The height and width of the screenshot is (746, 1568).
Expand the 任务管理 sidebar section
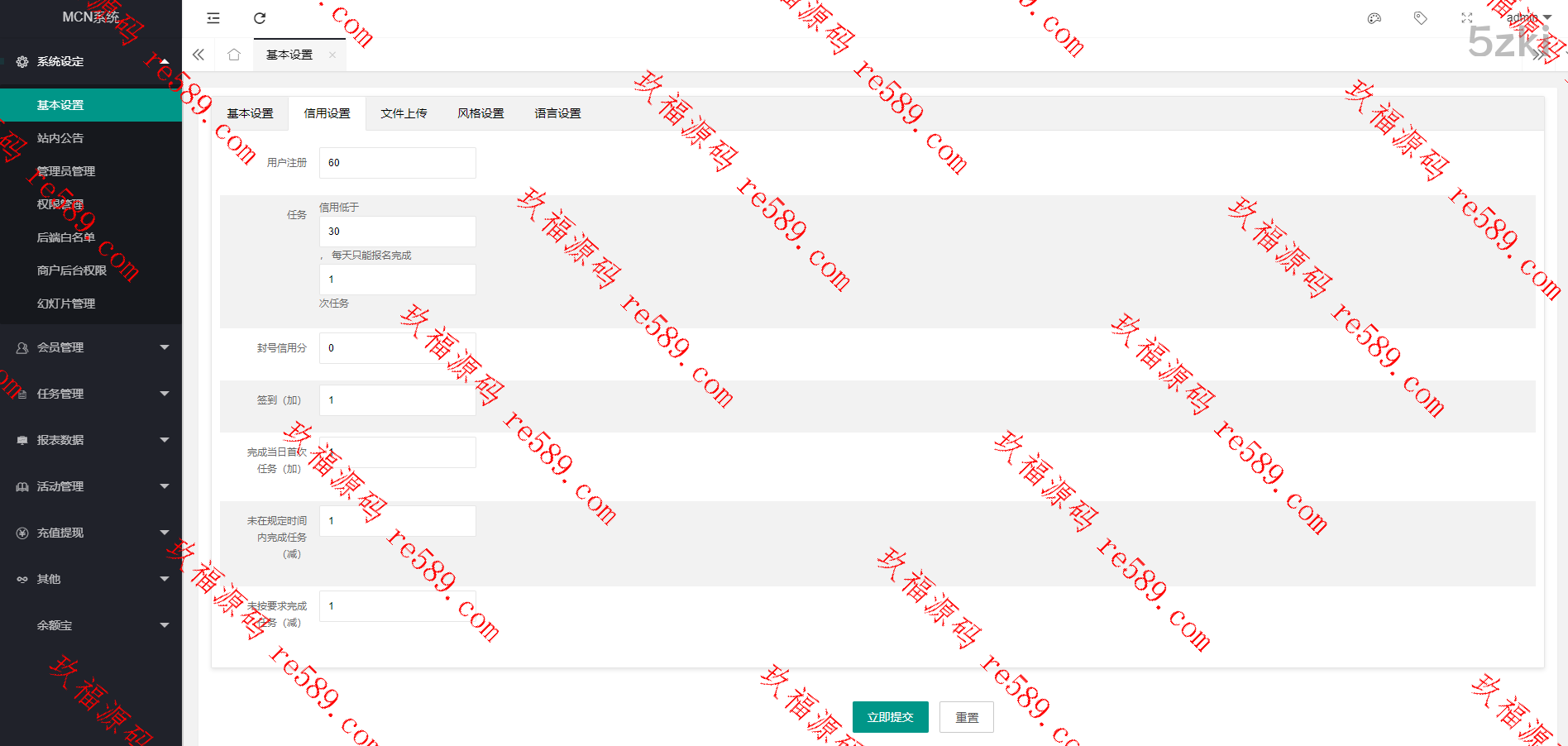coord(91,394)
